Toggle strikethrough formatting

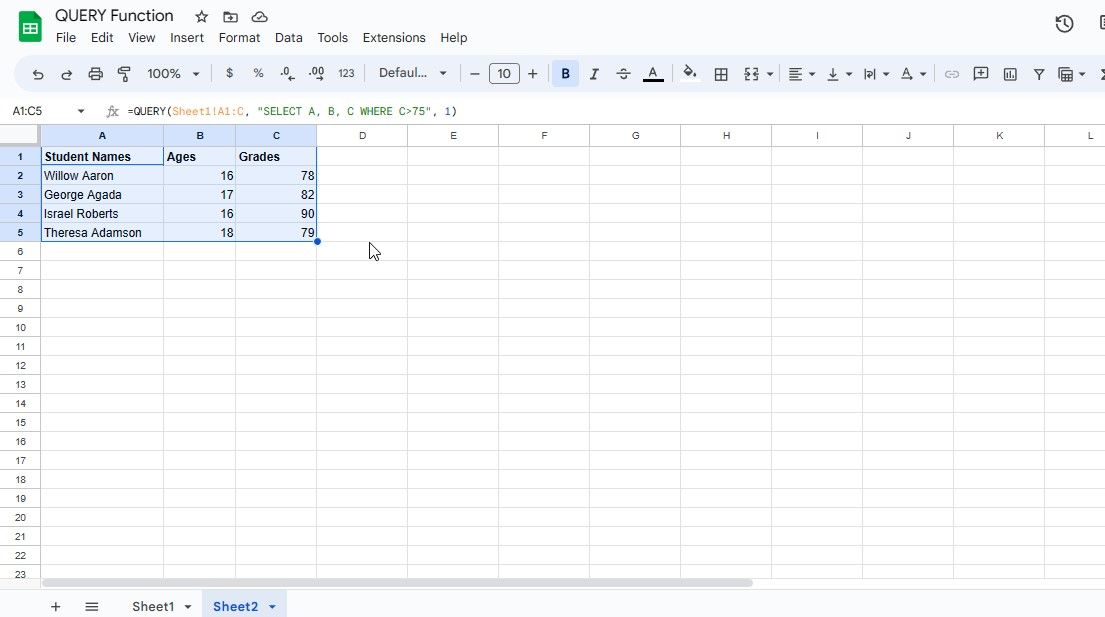point(623,73)
